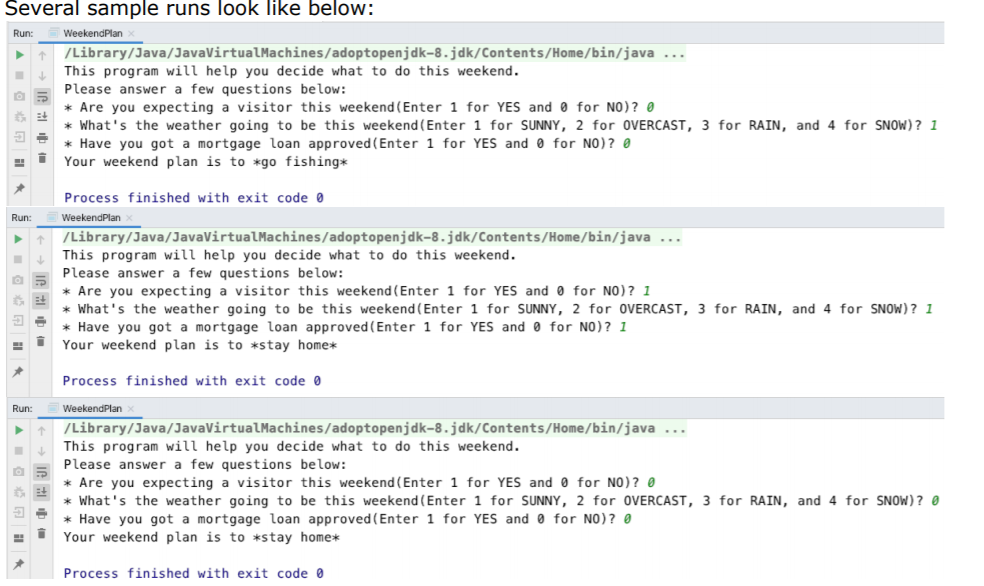984x586 pixels.
Task: Select the WeekendPlan tab in the middle console
Action: (x=90, y=217)
